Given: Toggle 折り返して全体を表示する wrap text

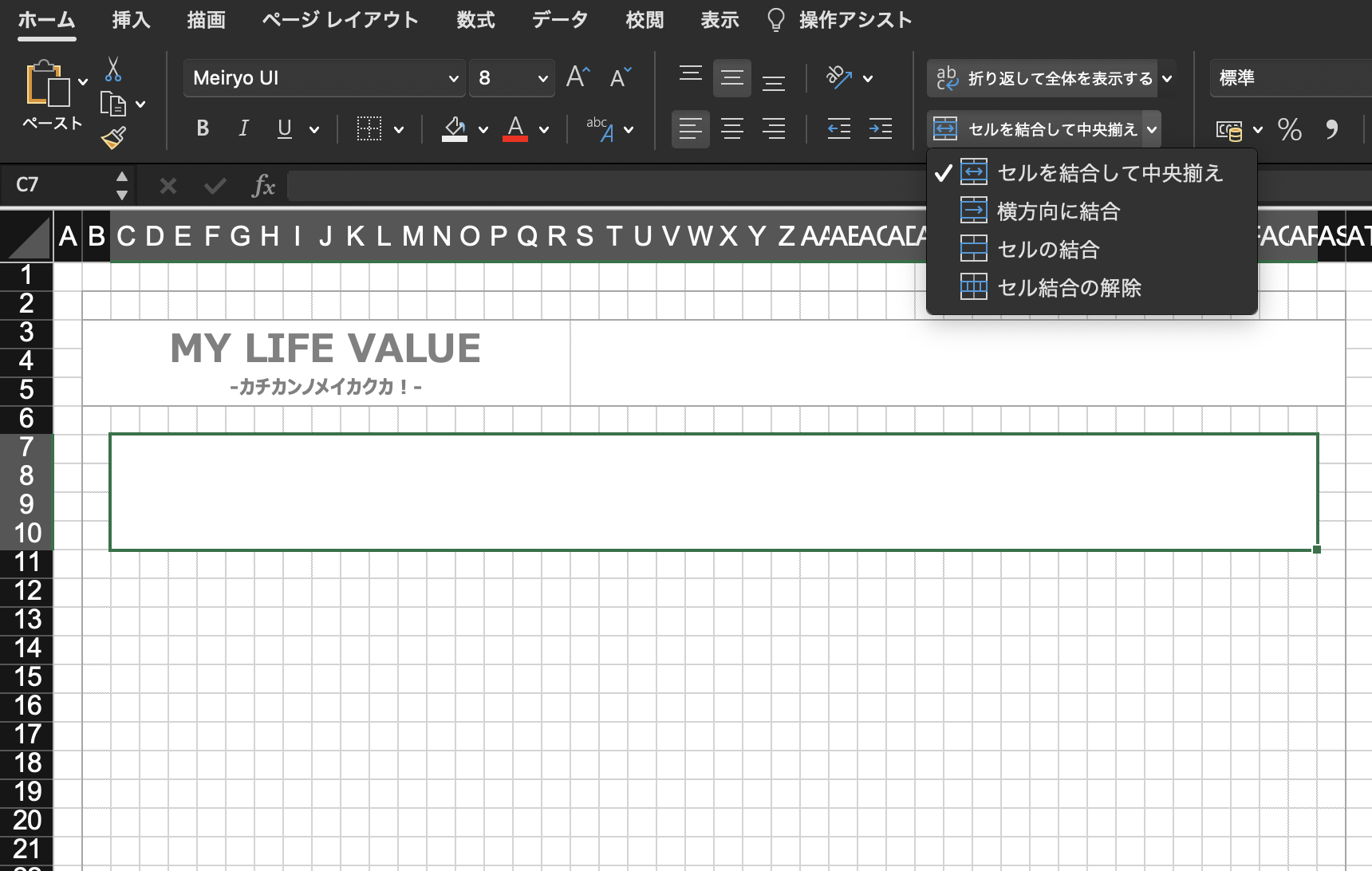Looking at the screenshot, I should pyautogui.click(x=1045, y=78).
